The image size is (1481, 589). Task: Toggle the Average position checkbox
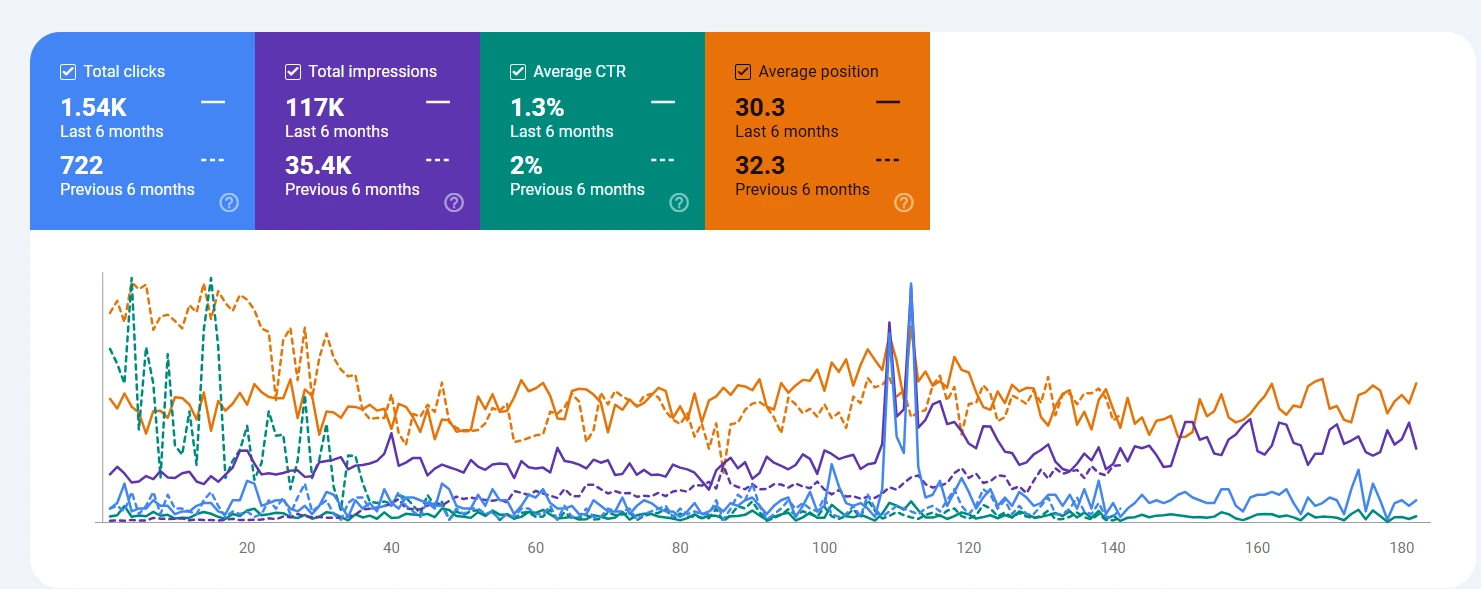click(x=743, y=72)
